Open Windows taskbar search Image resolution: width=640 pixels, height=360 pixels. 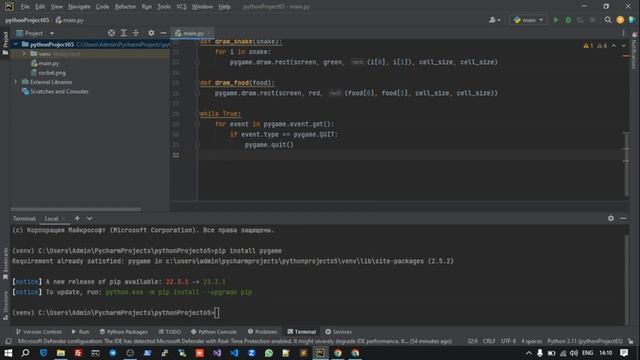coord(25,353)
